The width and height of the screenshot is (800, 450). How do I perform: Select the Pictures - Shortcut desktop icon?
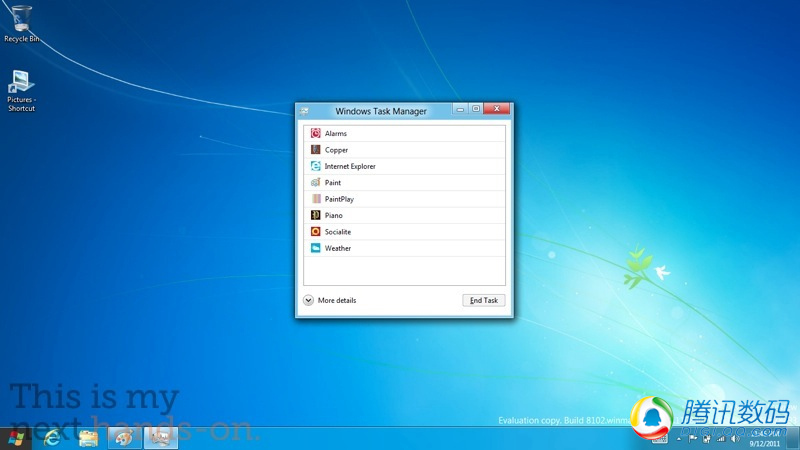[21, 91]
